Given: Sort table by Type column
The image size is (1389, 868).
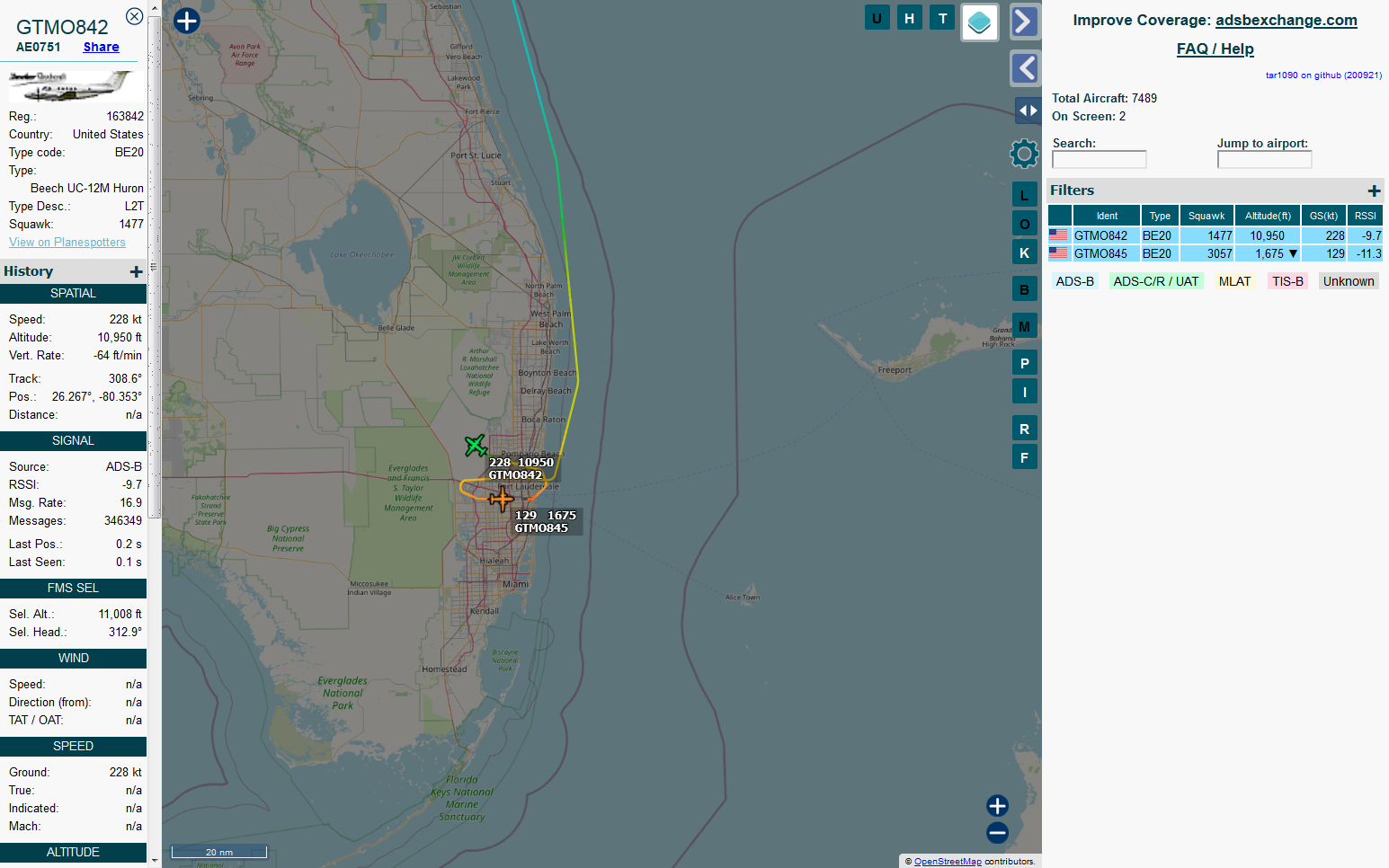Looking at the screenshot, I should [x=1160, y=216].
